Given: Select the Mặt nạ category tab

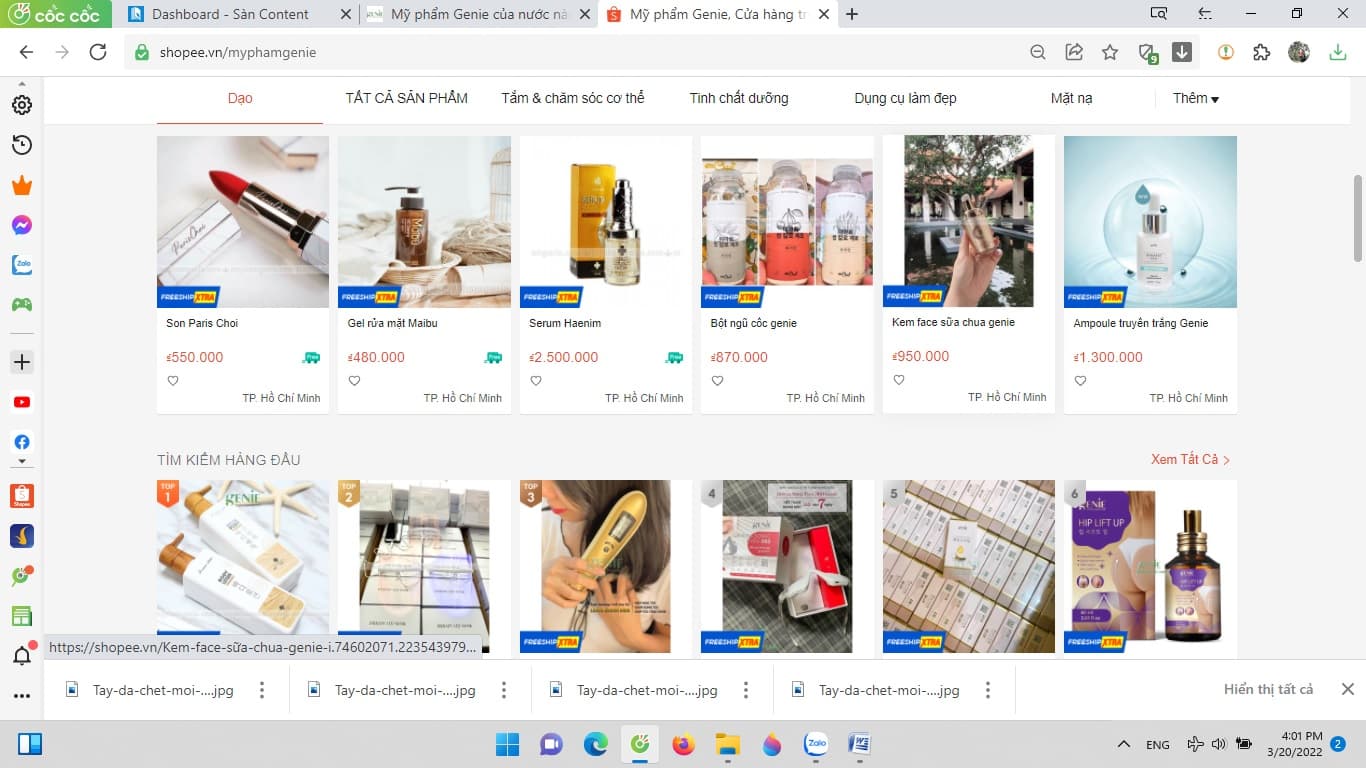Looking at the screenshot, I should tap(1071, 98).
